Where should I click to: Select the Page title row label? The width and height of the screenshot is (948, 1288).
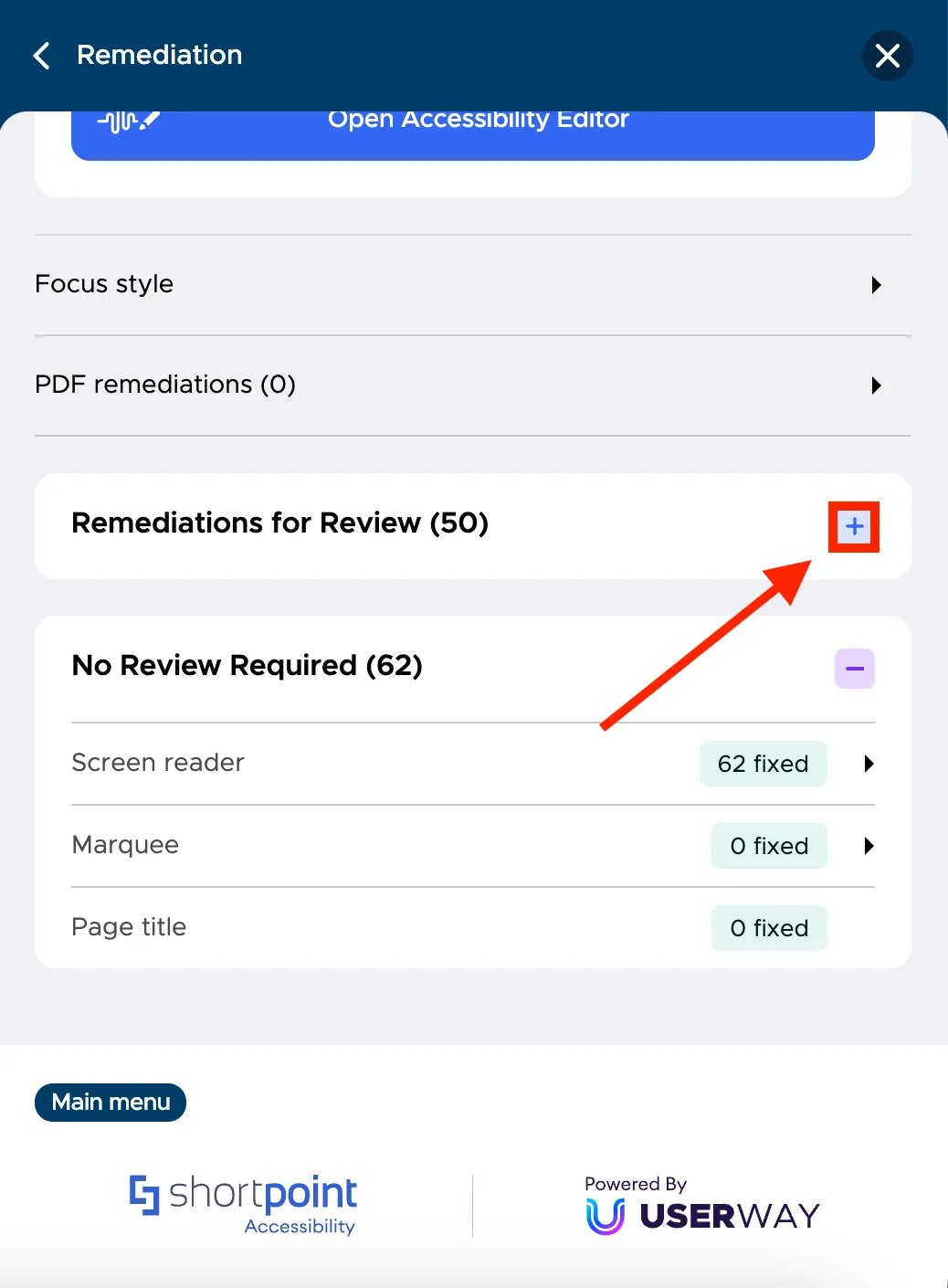(129, 927)
